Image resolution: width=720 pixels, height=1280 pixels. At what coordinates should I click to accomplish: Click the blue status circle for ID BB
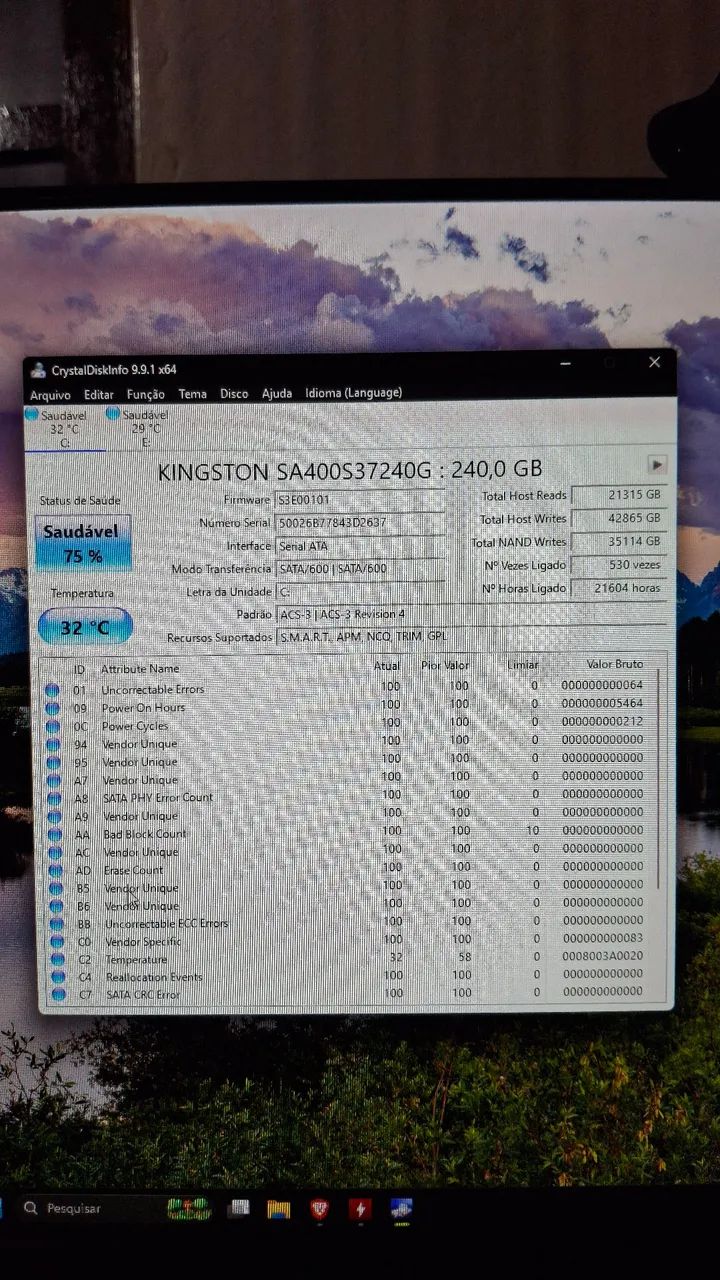pos(56,924)
